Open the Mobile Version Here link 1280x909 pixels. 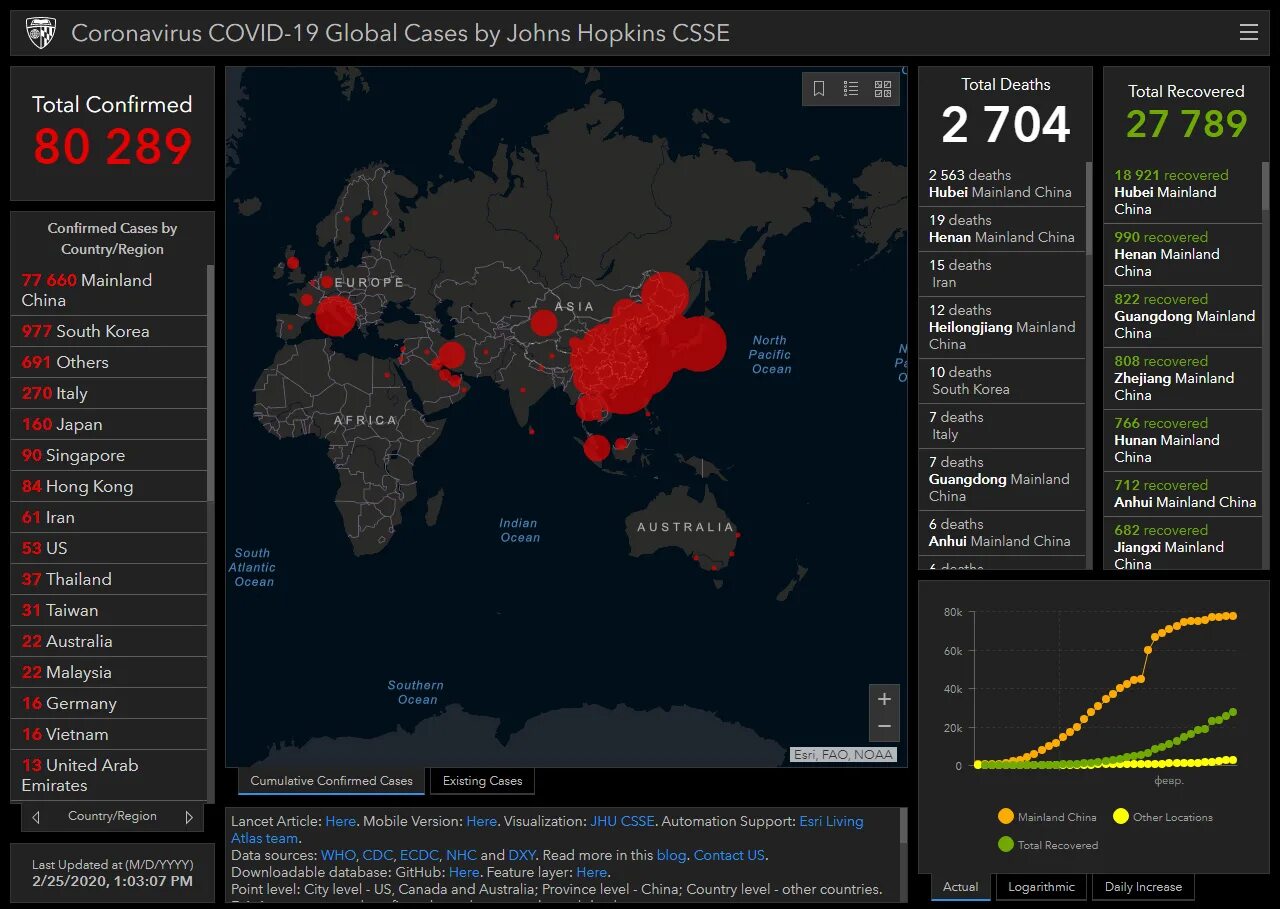[481, 821]
